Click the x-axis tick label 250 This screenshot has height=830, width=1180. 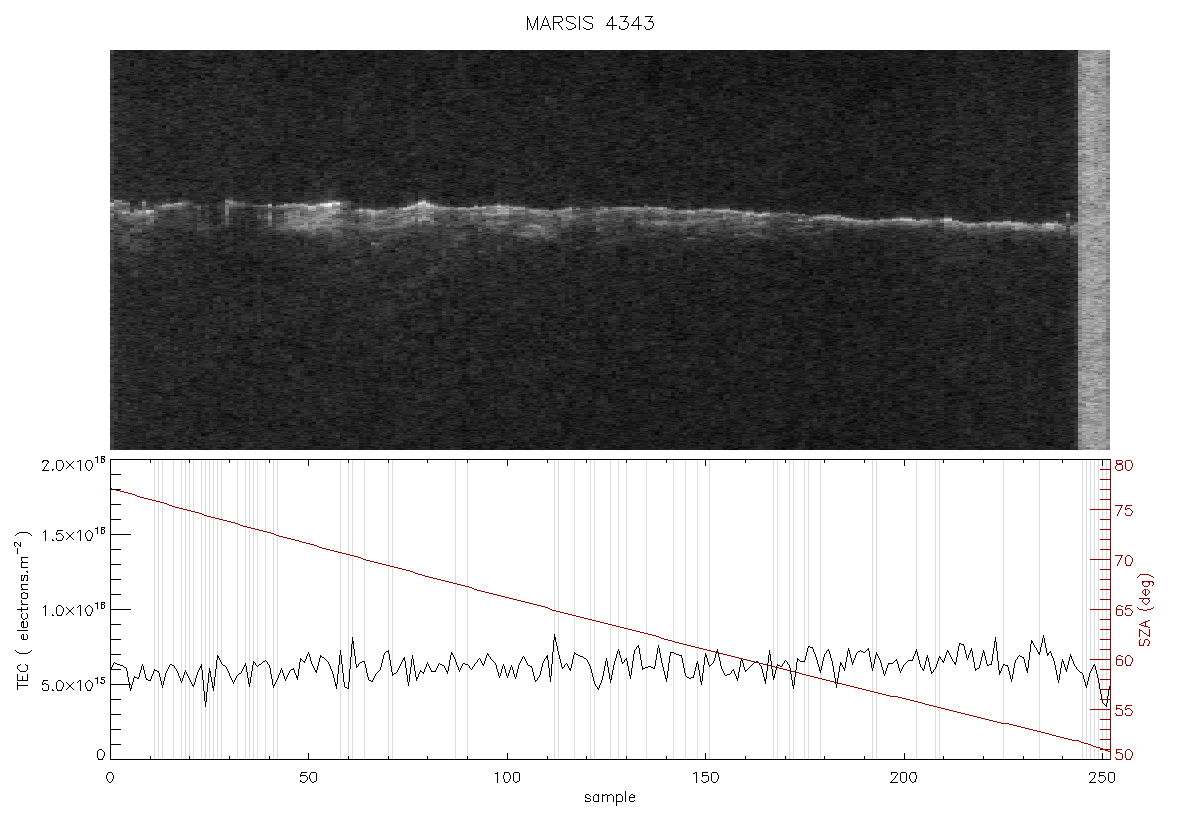click(x=1102, y=777)
